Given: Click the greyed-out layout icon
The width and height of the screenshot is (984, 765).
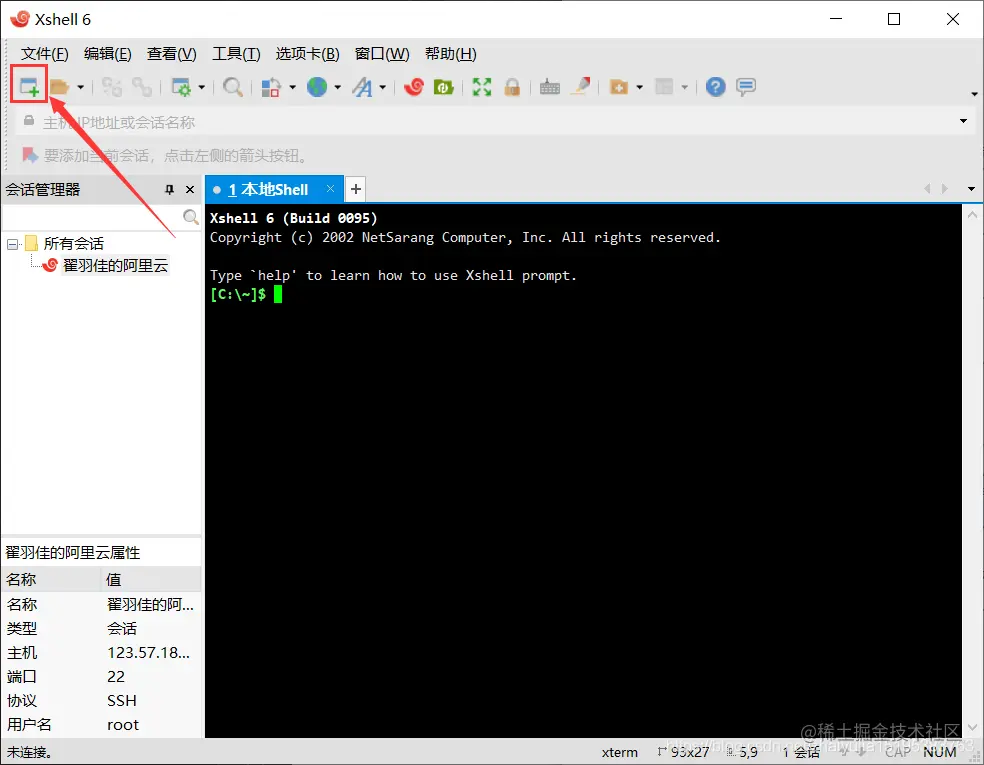Looking at the screenshot, I should pyautogui.click(x=664, y=87).
